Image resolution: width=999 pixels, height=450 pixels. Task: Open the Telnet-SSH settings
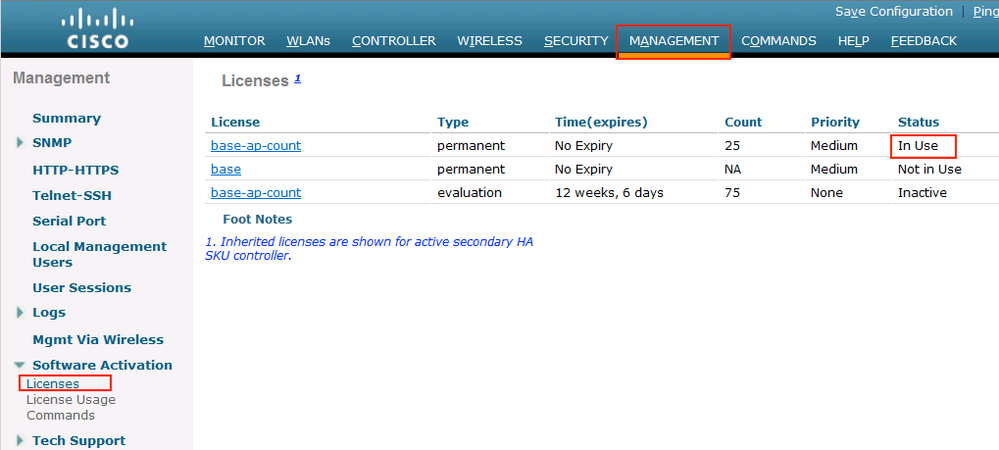72,196
